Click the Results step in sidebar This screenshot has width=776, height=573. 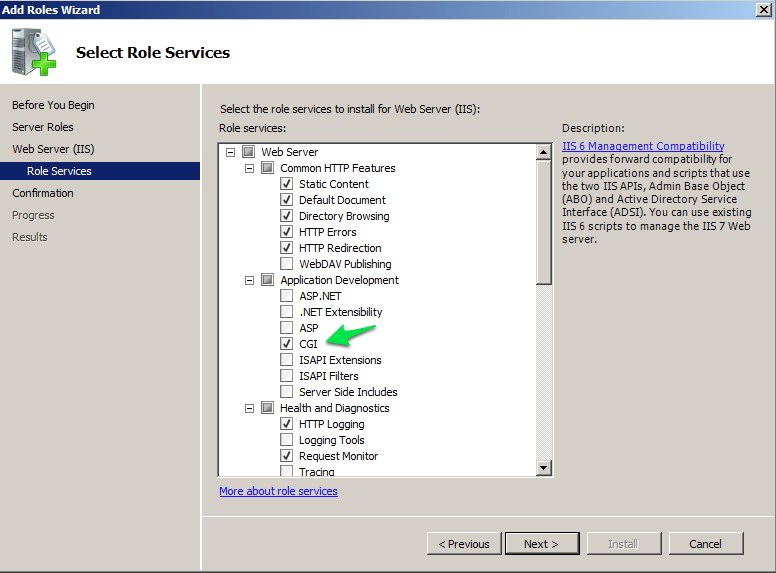pyautogui.click(x=30, y=237)
